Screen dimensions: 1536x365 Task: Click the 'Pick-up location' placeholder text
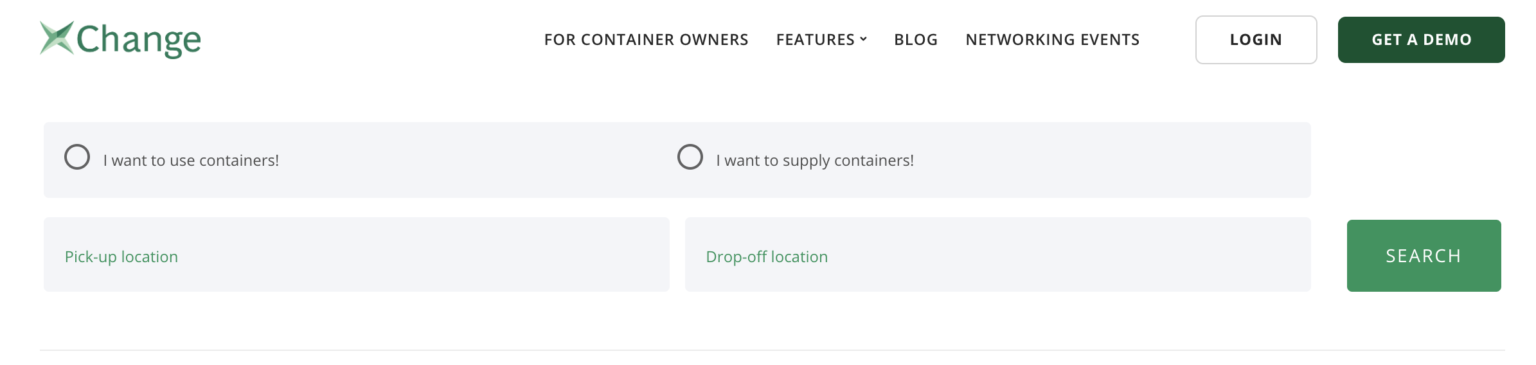pyautogui.click(x=121, y=257)
